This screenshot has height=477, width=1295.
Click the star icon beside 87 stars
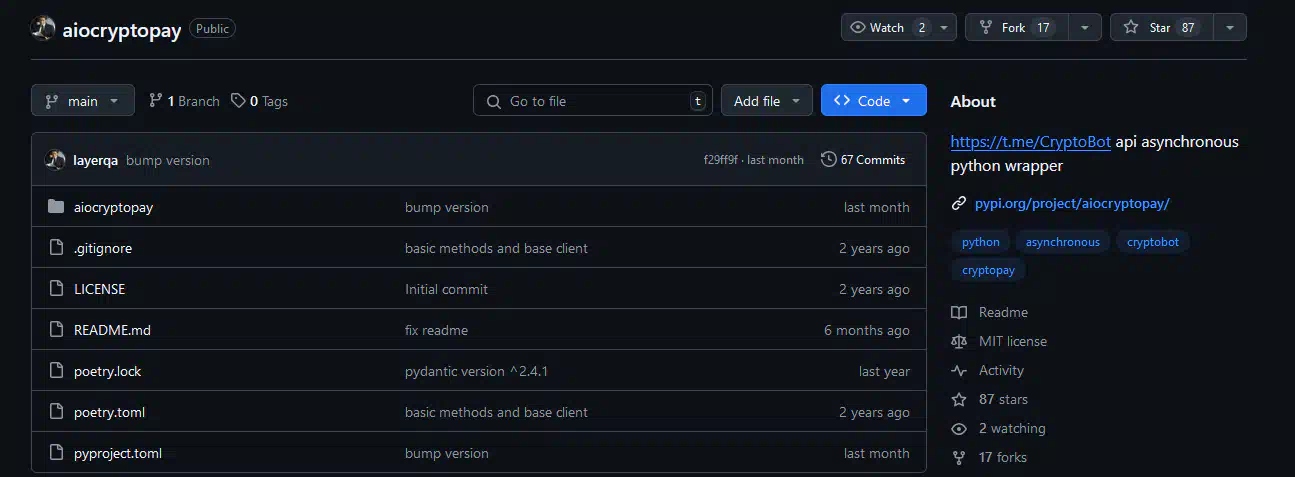point(959,399)
